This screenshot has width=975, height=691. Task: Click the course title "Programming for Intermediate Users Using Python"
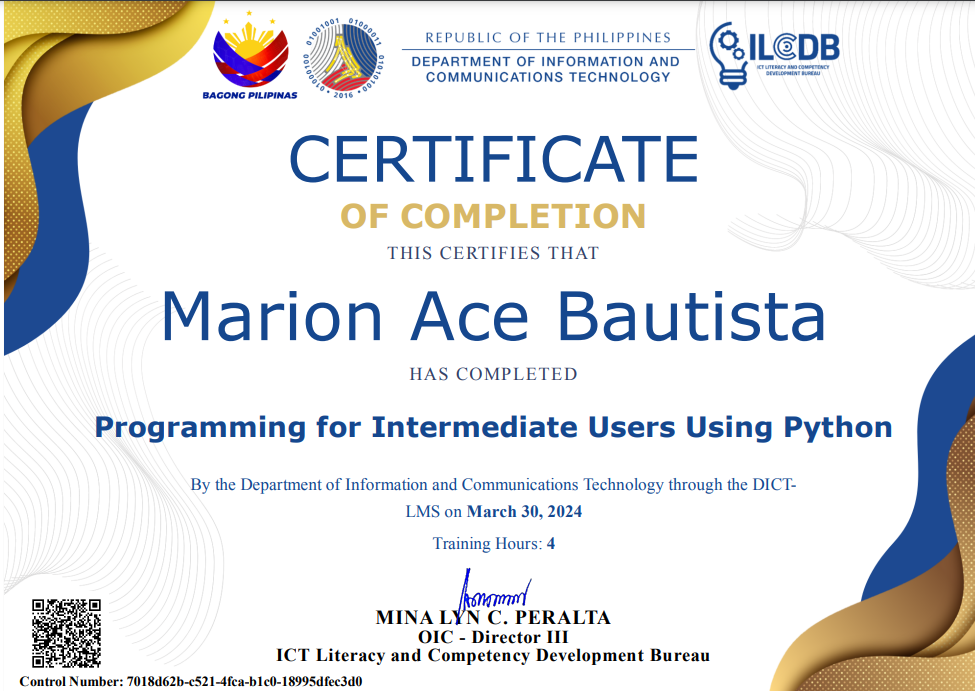(494, 428)
